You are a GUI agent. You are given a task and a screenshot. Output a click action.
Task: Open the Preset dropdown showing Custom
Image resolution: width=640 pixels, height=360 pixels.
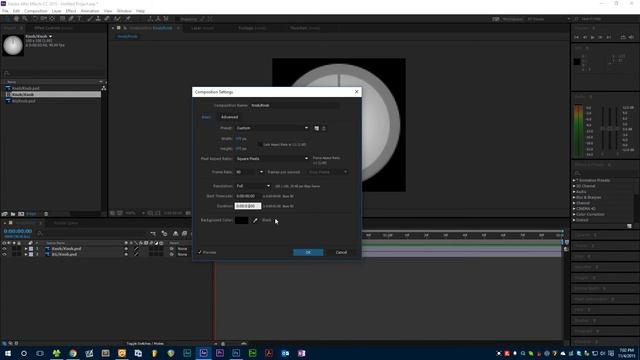click(272, 128)
